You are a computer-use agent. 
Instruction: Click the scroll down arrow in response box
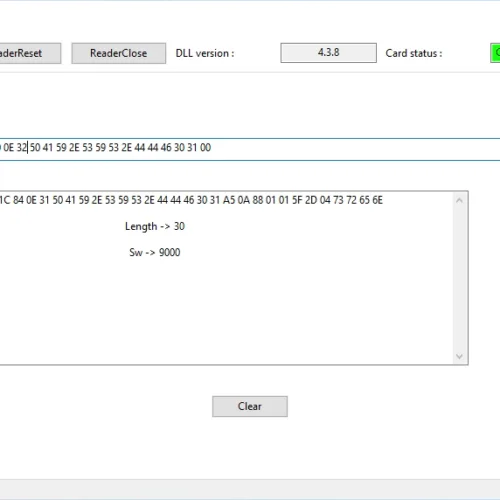459,356
